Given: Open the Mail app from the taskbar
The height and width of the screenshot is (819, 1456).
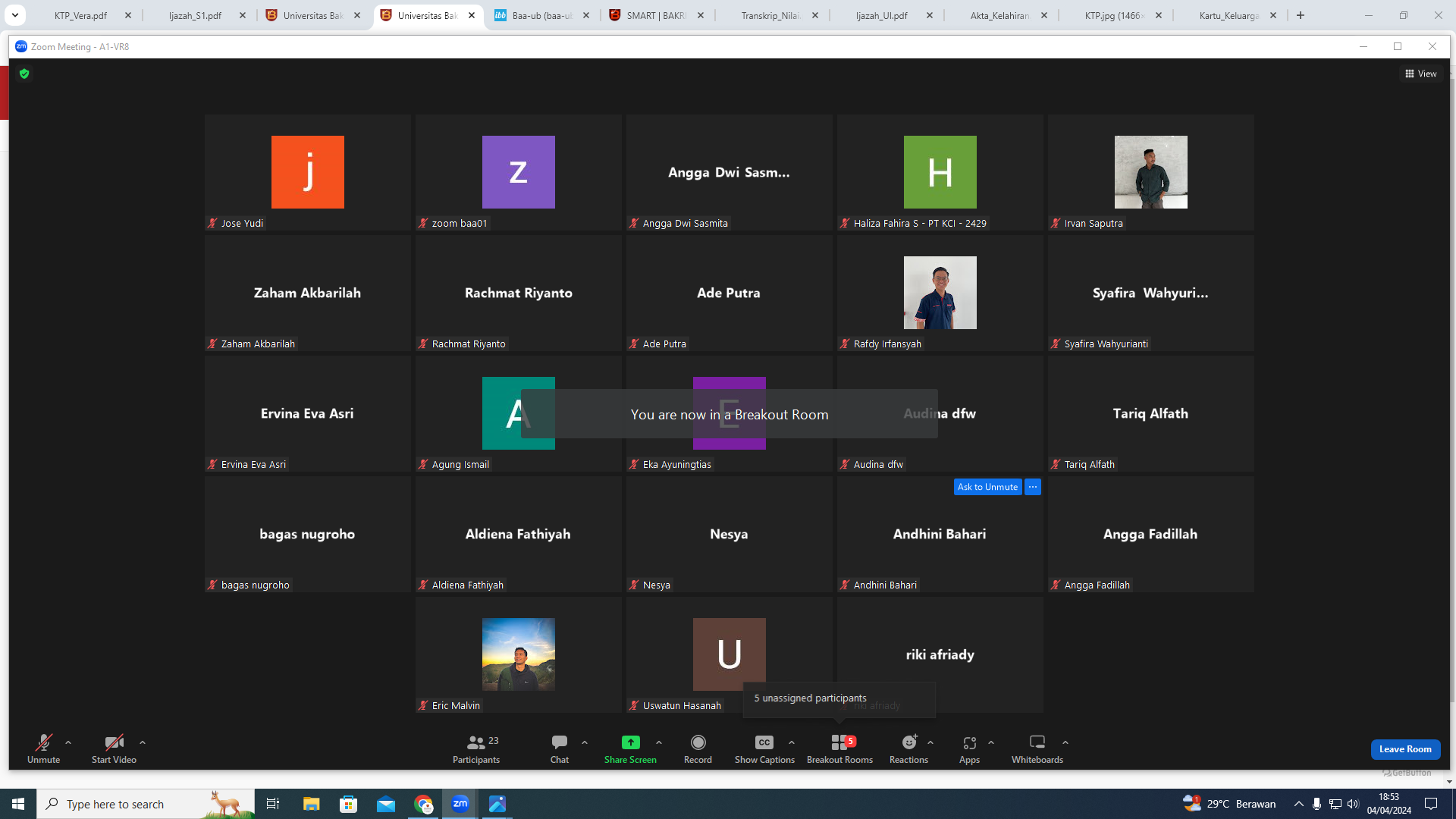Looking at the screenshot, I should (386, 804).
